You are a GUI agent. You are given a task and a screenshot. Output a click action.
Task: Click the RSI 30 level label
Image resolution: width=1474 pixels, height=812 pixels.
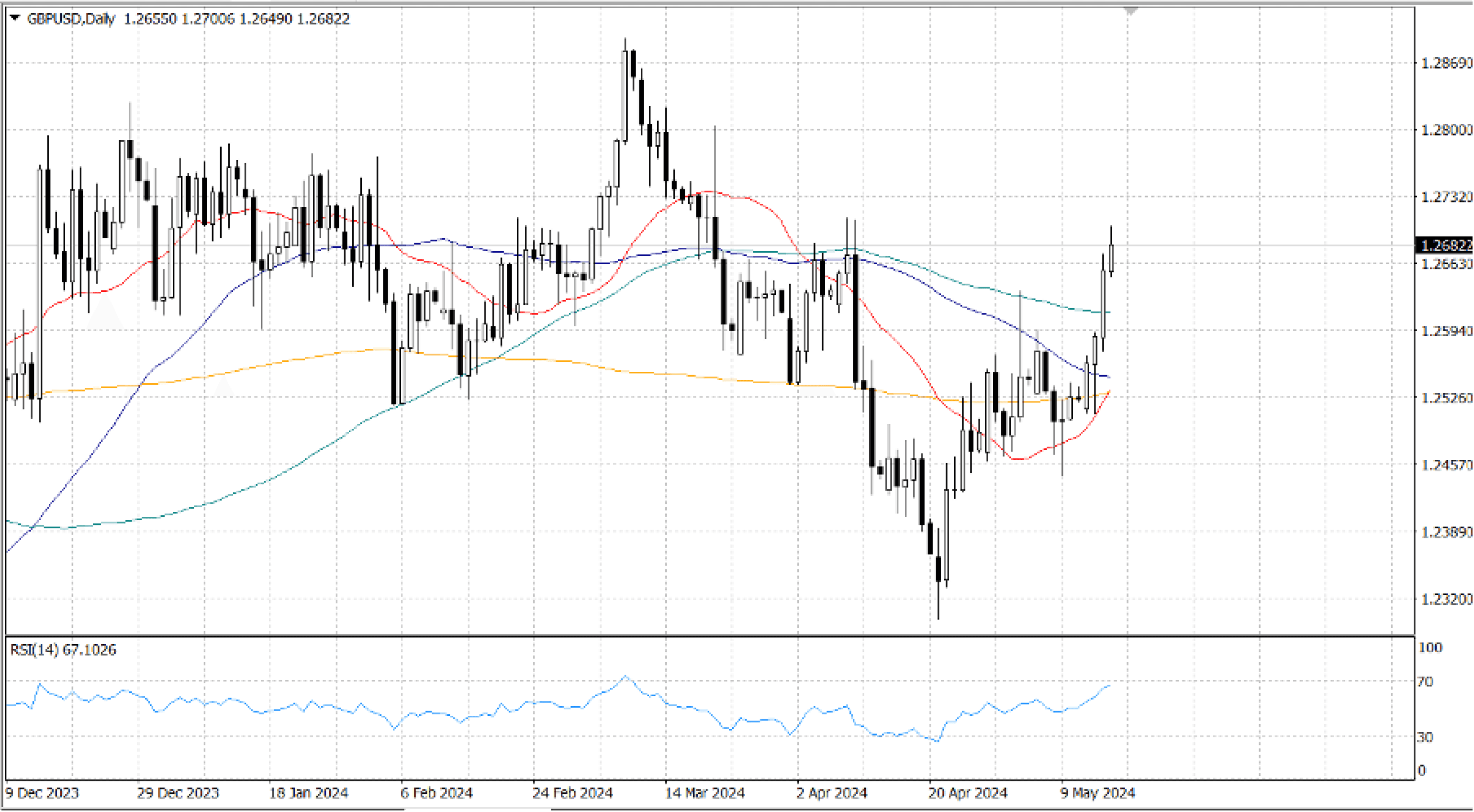(x=1425, y=737)
